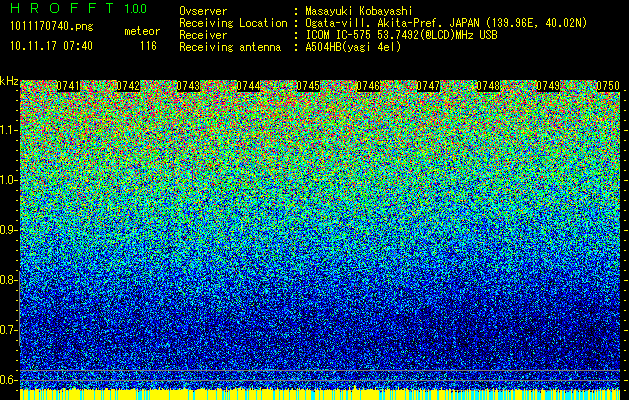Screen dimensions: 629x400
Task: Click the meteor label
Action: [142, 31]
